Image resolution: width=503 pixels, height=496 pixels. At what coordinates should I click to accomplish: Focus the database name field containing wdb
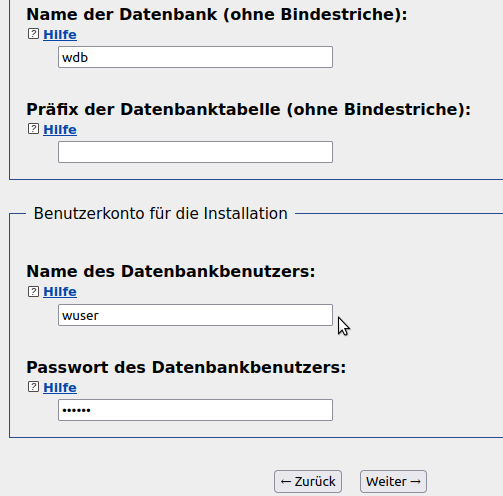(195, 57)
